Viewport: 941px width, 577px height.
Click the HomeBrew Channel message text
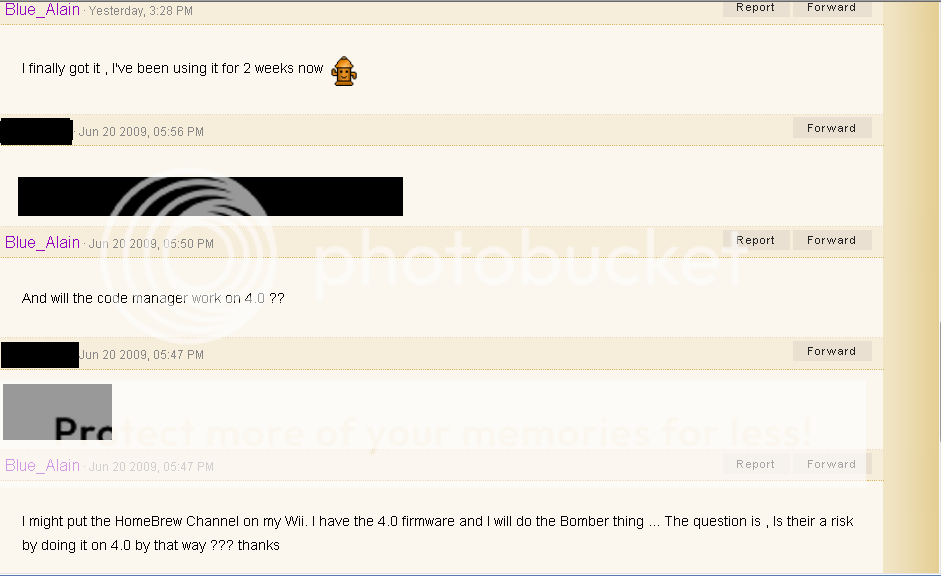pyautogui.click(x=437, y=533)
